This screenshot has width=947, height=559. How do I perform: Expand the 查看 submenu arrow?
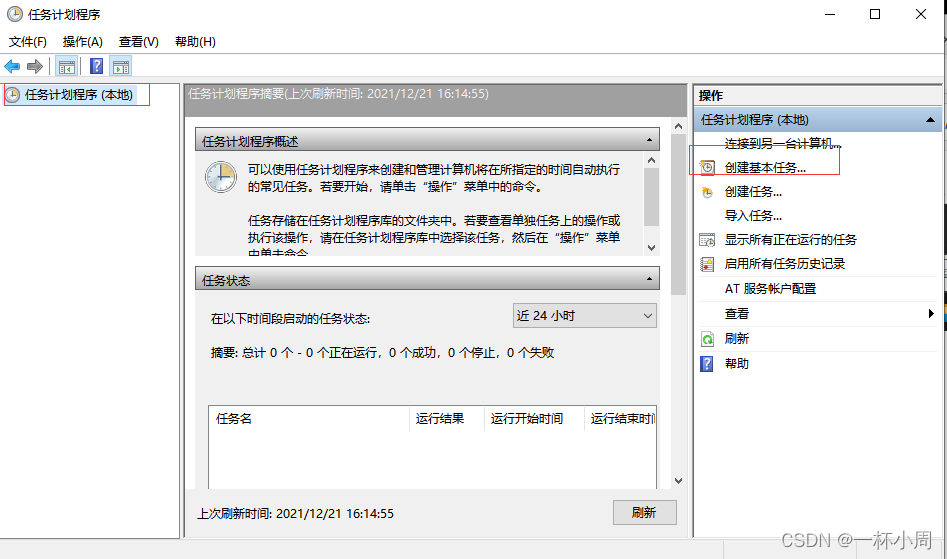click(x=931, y=313)
